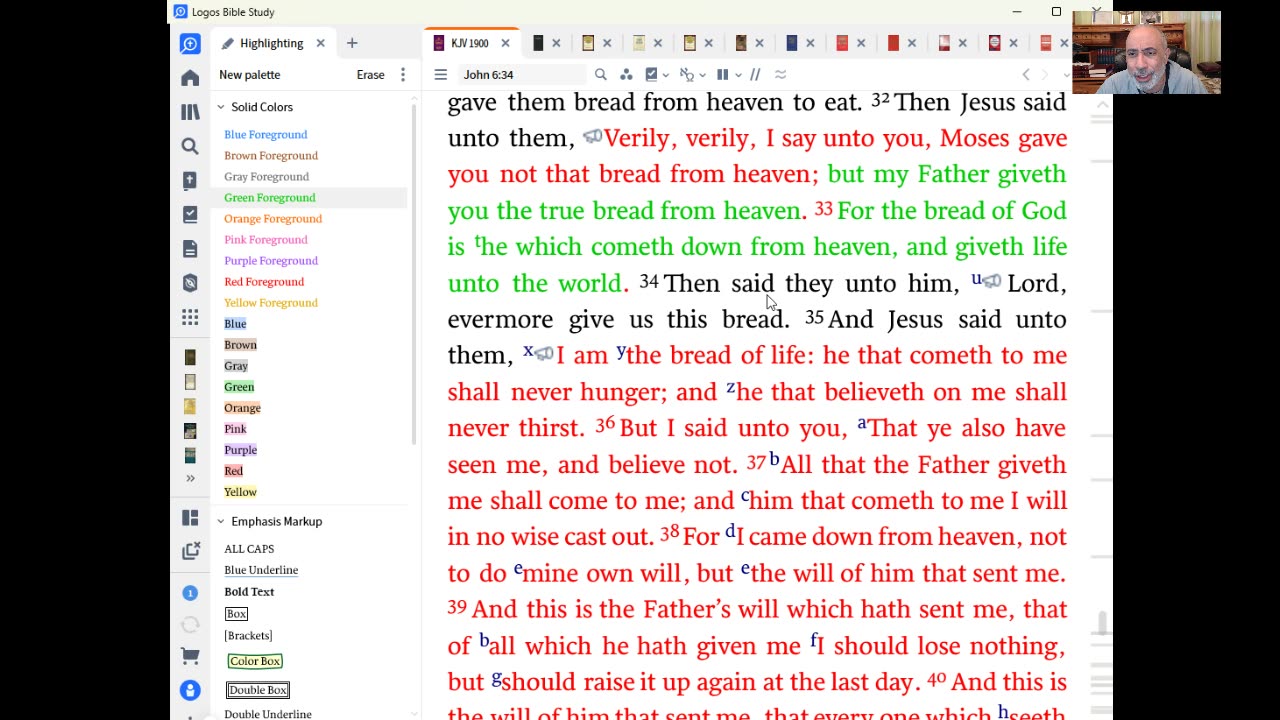Expand more shortcuts double-chevron in sidebar
The height and width of the screenshot is (720, 1280).
[190, 478]
